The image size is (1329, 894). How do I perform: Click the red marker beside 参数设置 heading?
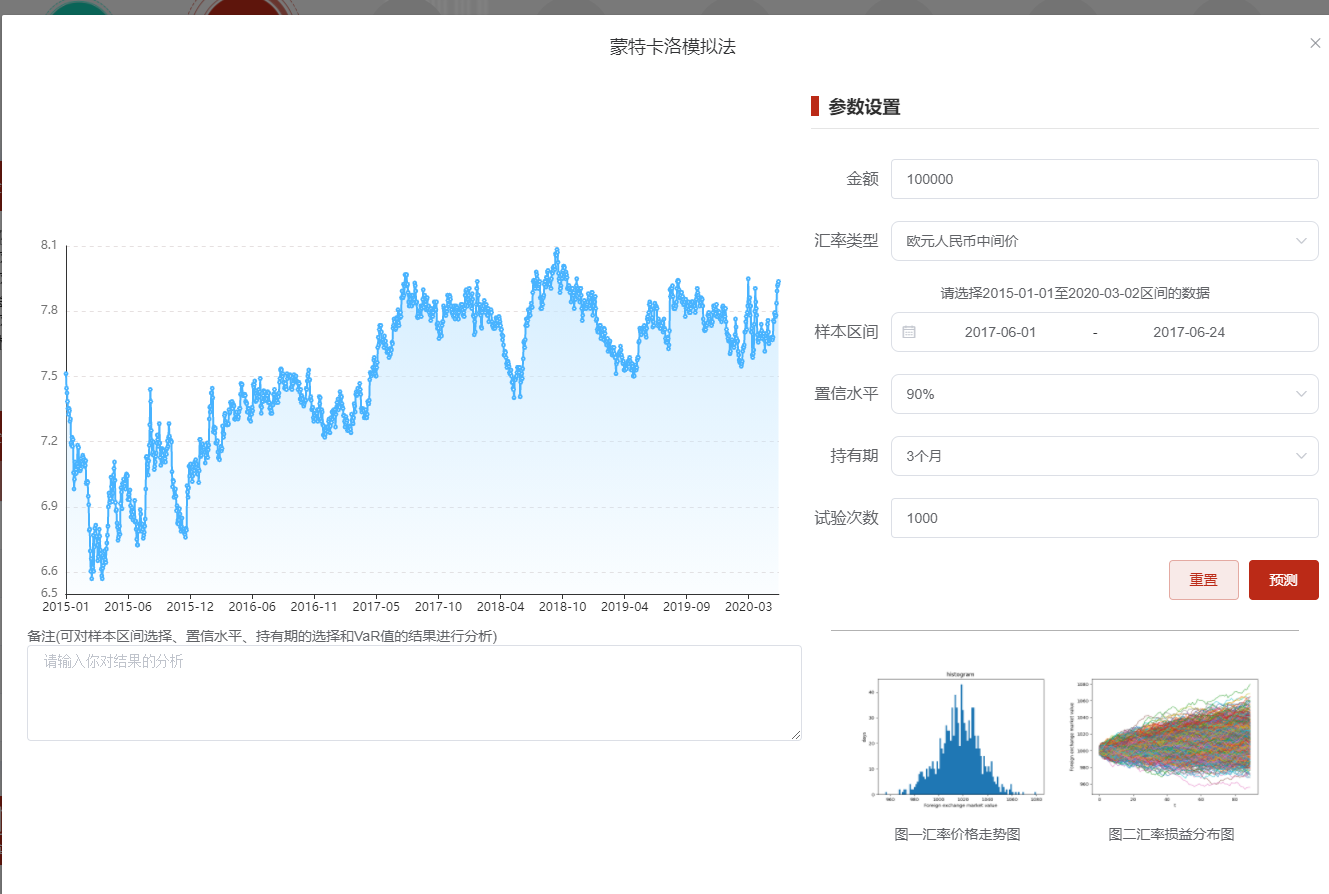coord(813,106)
